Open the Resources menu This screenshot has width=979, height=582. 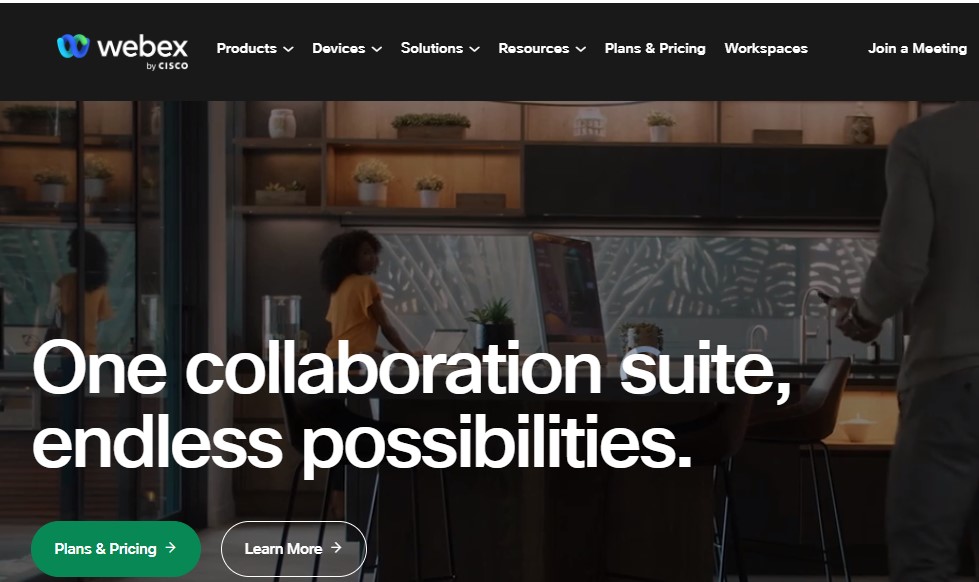534,48
